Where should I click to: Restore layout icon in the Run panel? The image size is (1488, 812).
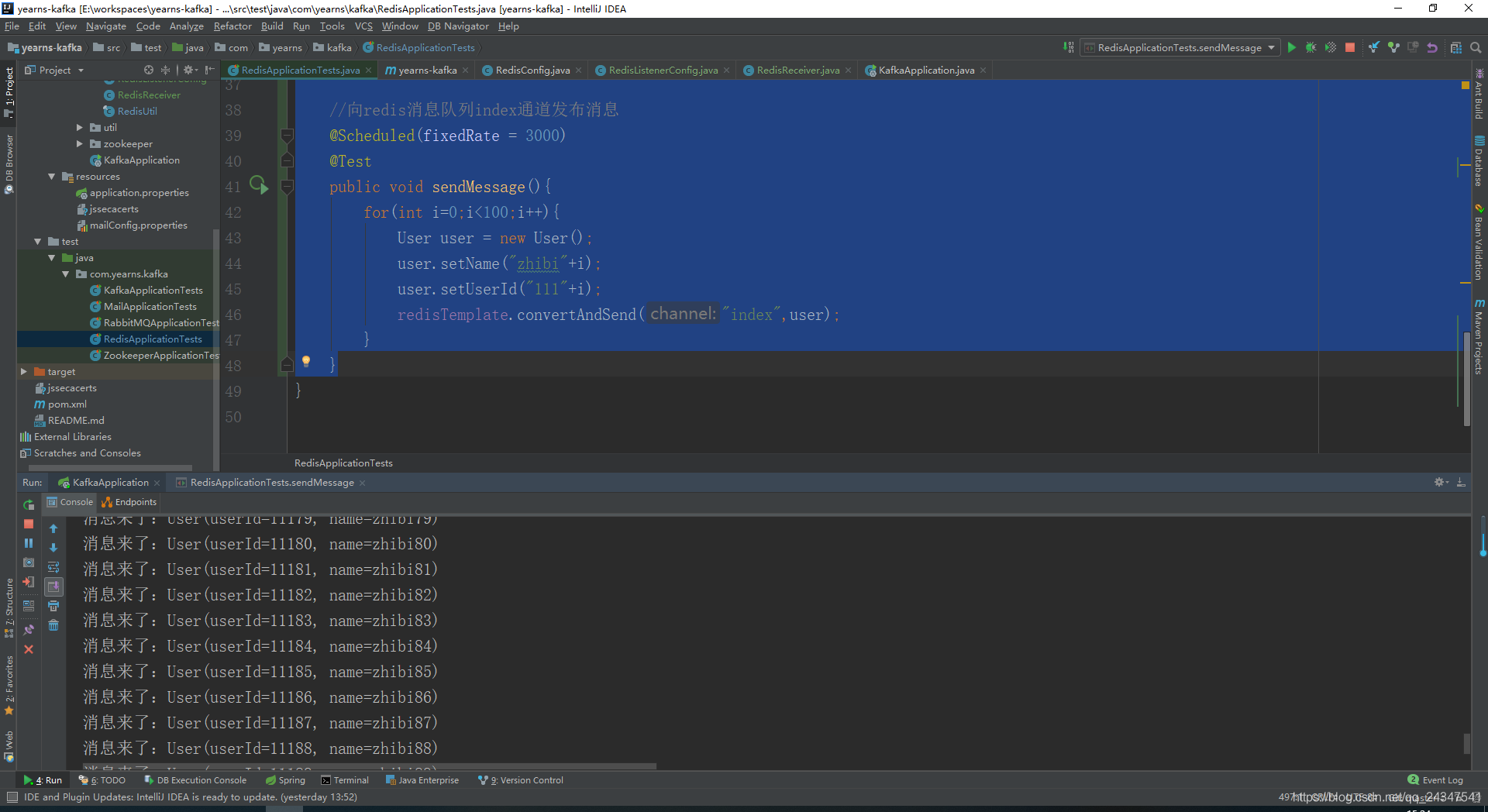(29, 606)
